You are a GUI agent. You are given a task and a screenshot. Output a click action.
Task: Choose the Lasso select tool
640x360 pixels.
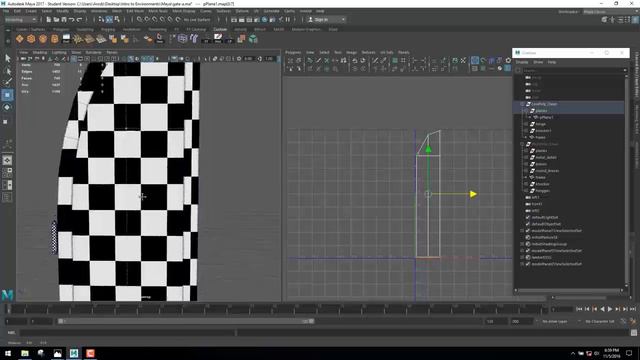[7, 71]
